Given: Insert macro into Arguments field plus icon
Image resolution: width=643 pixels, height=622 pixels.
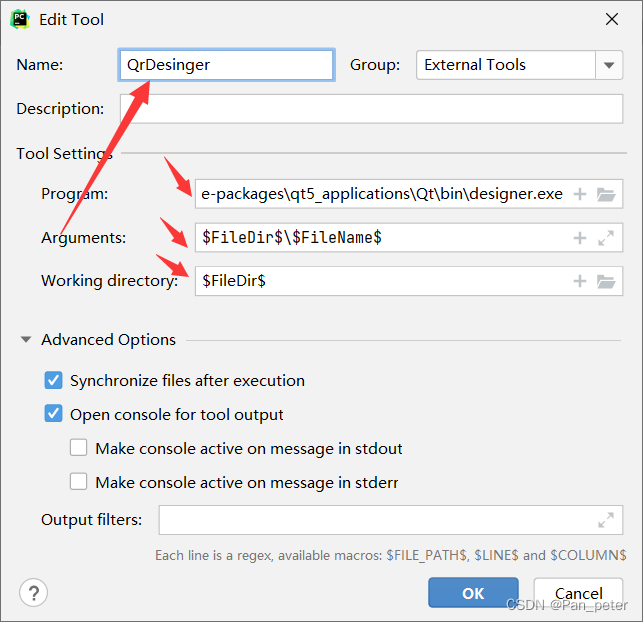Looking at the screenshot, I should [579, 238].
